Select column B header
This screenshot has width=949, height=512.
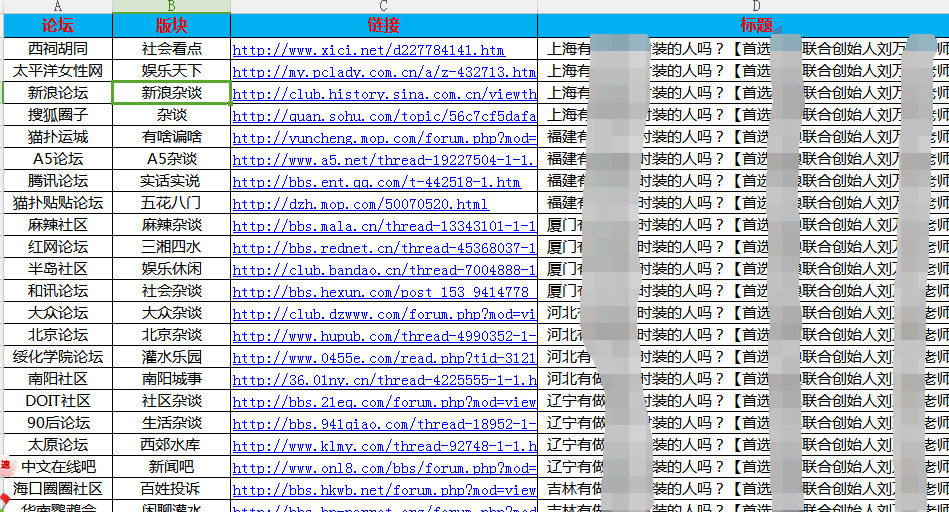(171, 6)
